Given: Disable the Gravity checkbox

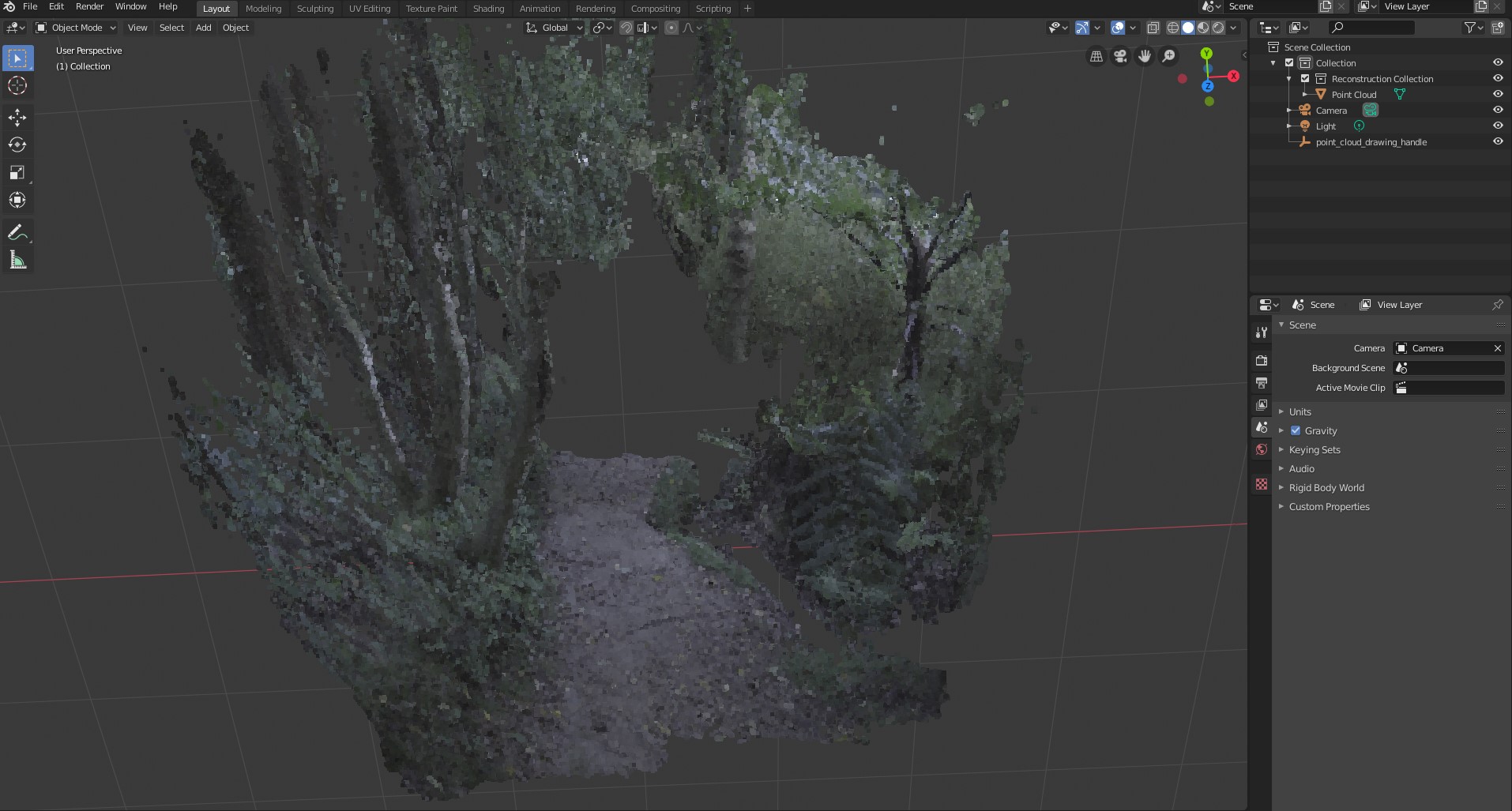Looking at the screenshot, I should (1296, 430).
